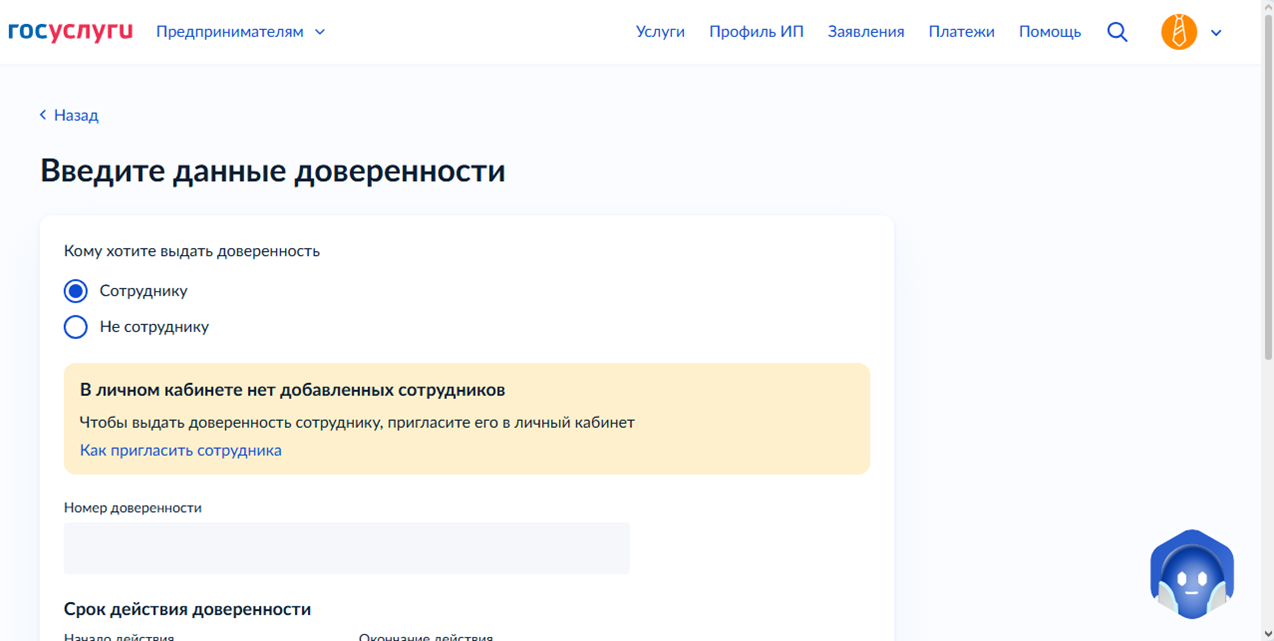The width and height of the screenshot is (1274, 641).
Task: Open the Заявления menu item
Action: click(x=866, y=32)
